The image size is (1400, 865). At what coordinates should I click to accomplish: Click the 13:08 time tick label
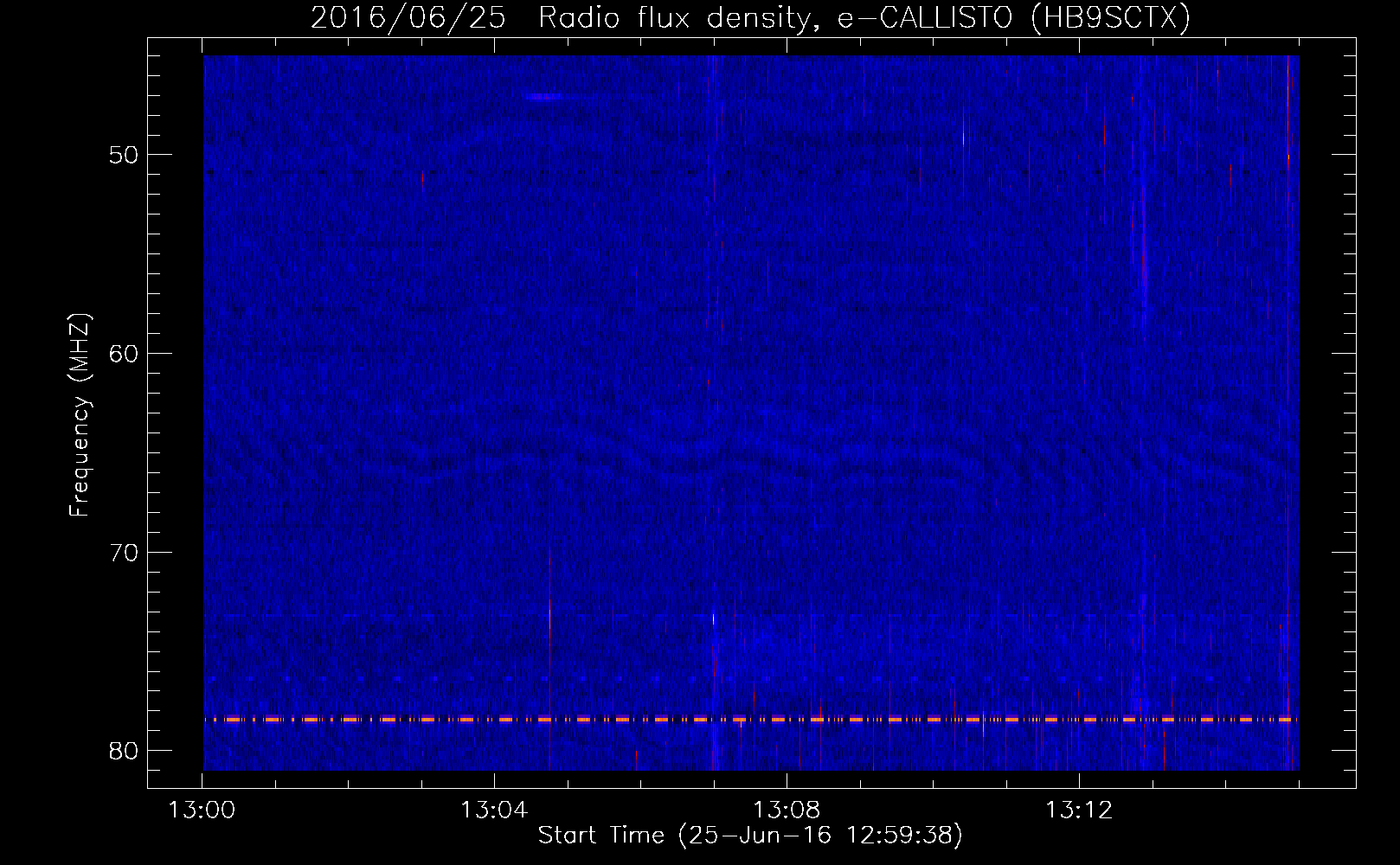tap(787, 810)
